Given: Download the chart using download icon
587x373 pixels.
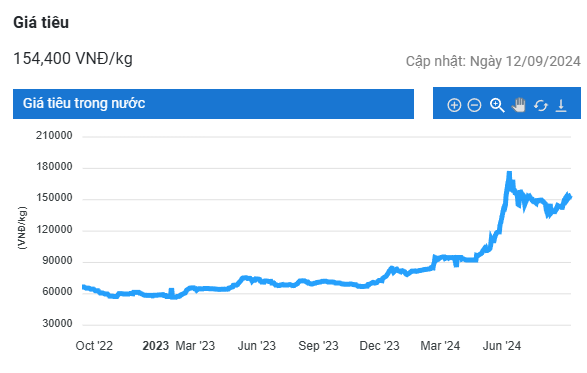Looking at the screenshot, I should coord(561,106).
